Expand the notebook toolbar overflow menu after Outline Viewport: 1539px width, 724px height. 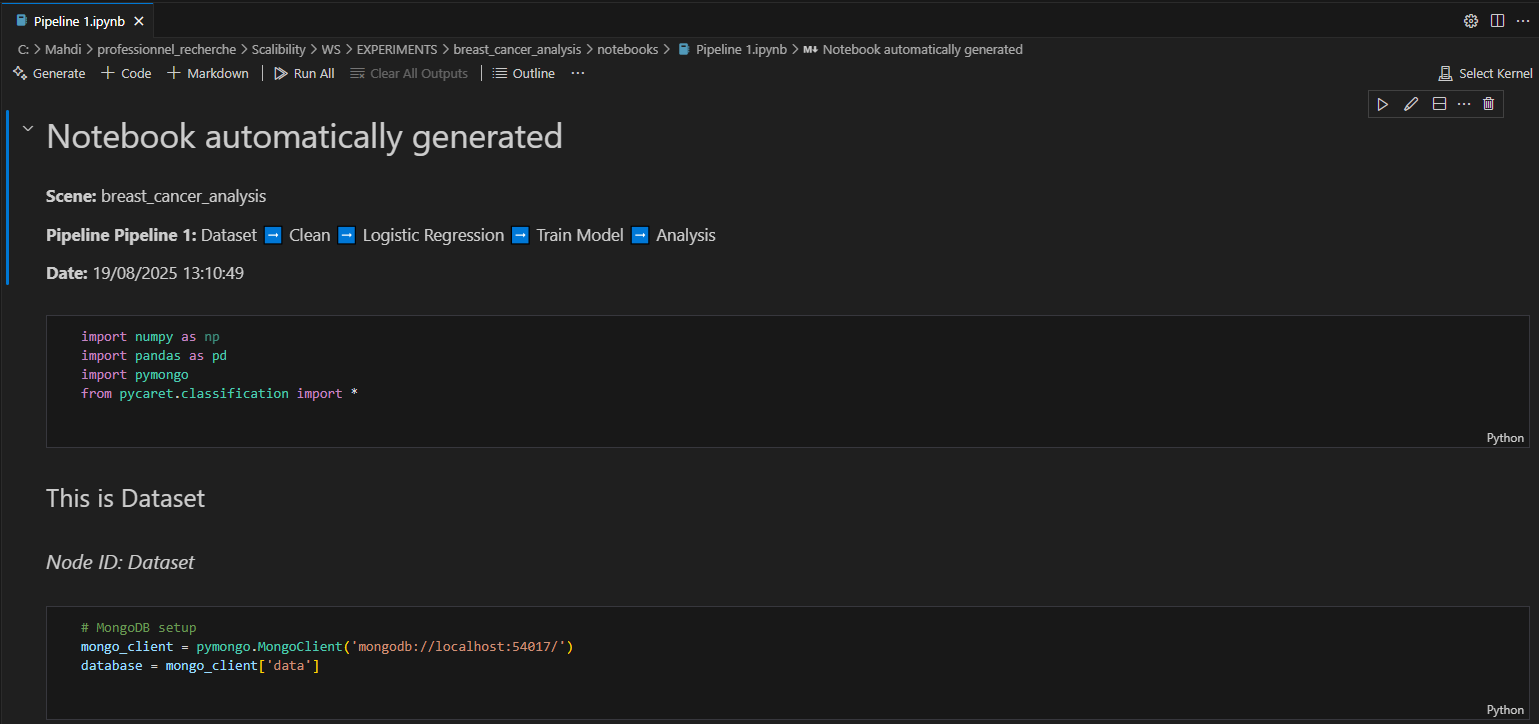pyautogui.click(x=578, y=73)
